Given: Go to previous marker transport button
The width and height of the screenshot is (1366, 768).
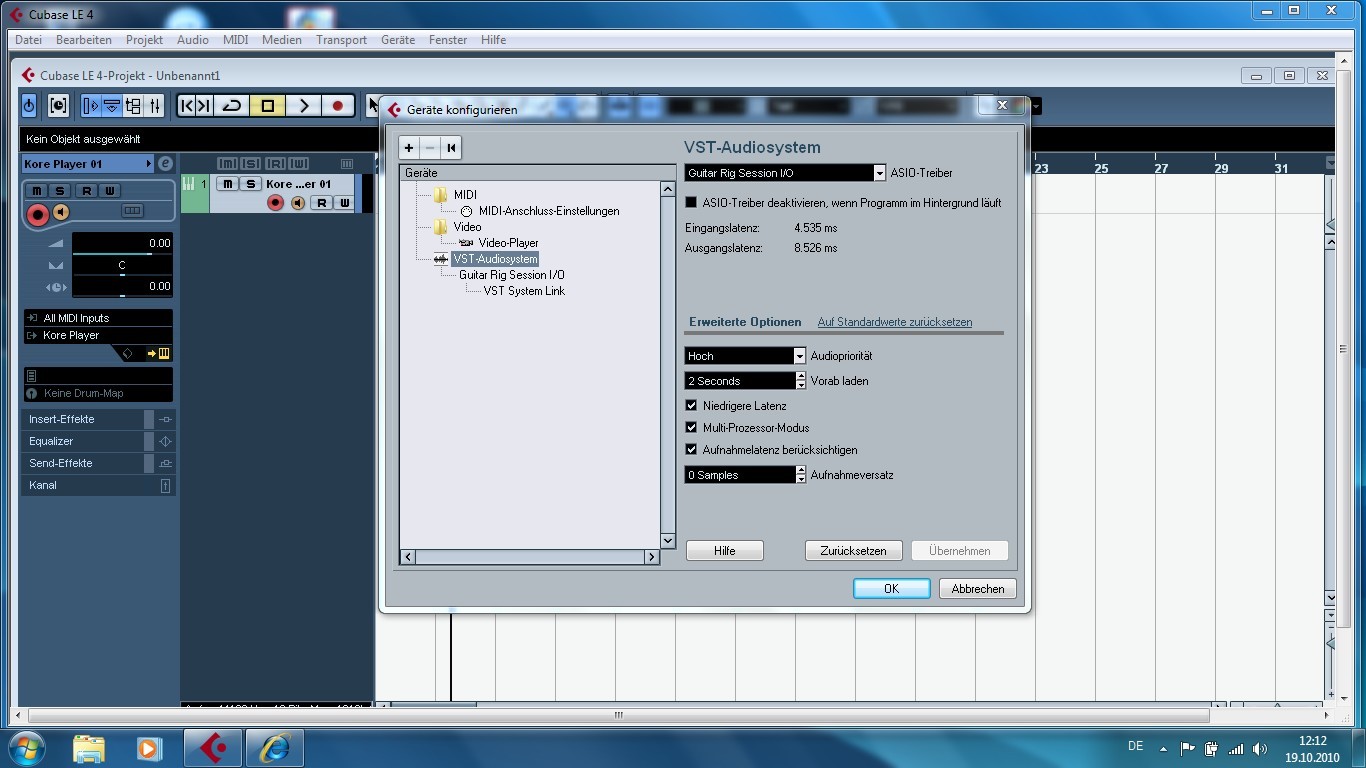Looking at the screenshot, I should pos(186,105).
